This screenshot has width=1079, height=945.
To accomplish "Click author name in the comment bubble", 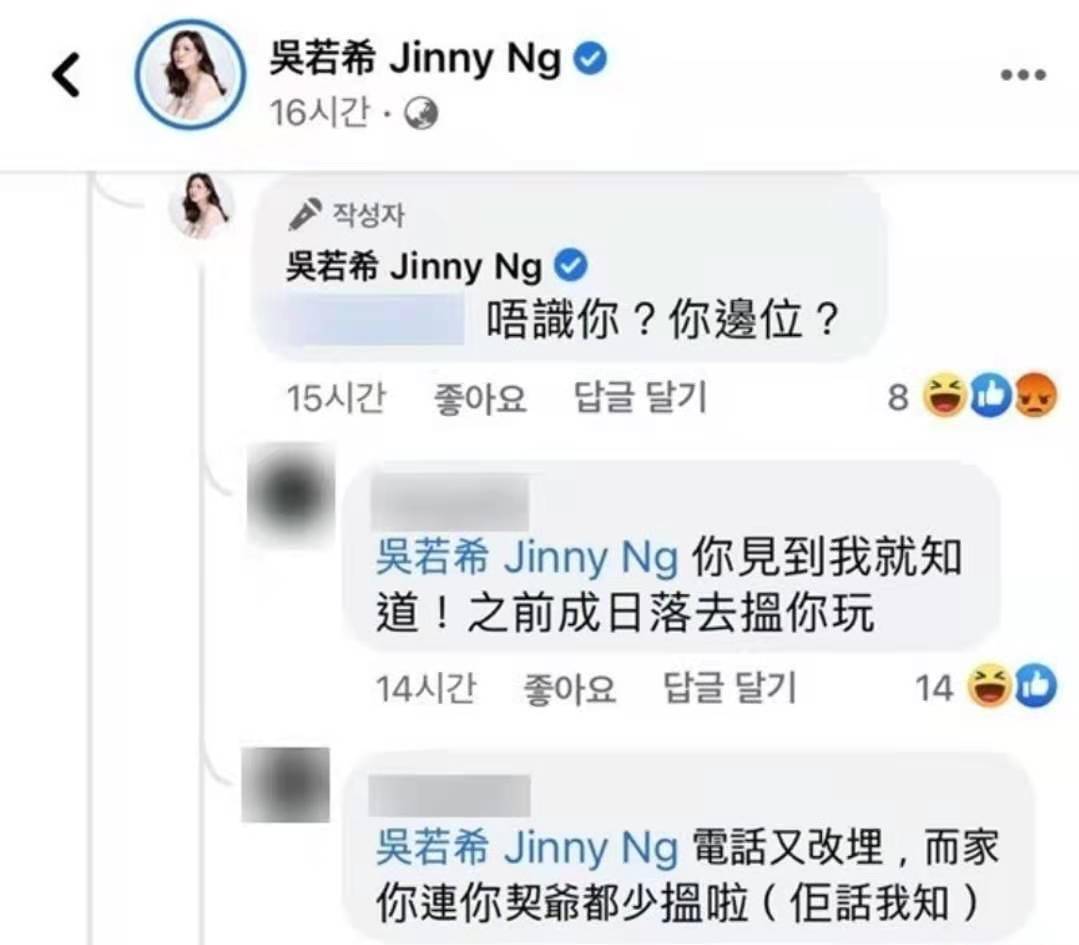I will pyautogui.click(x=414, y=266).
